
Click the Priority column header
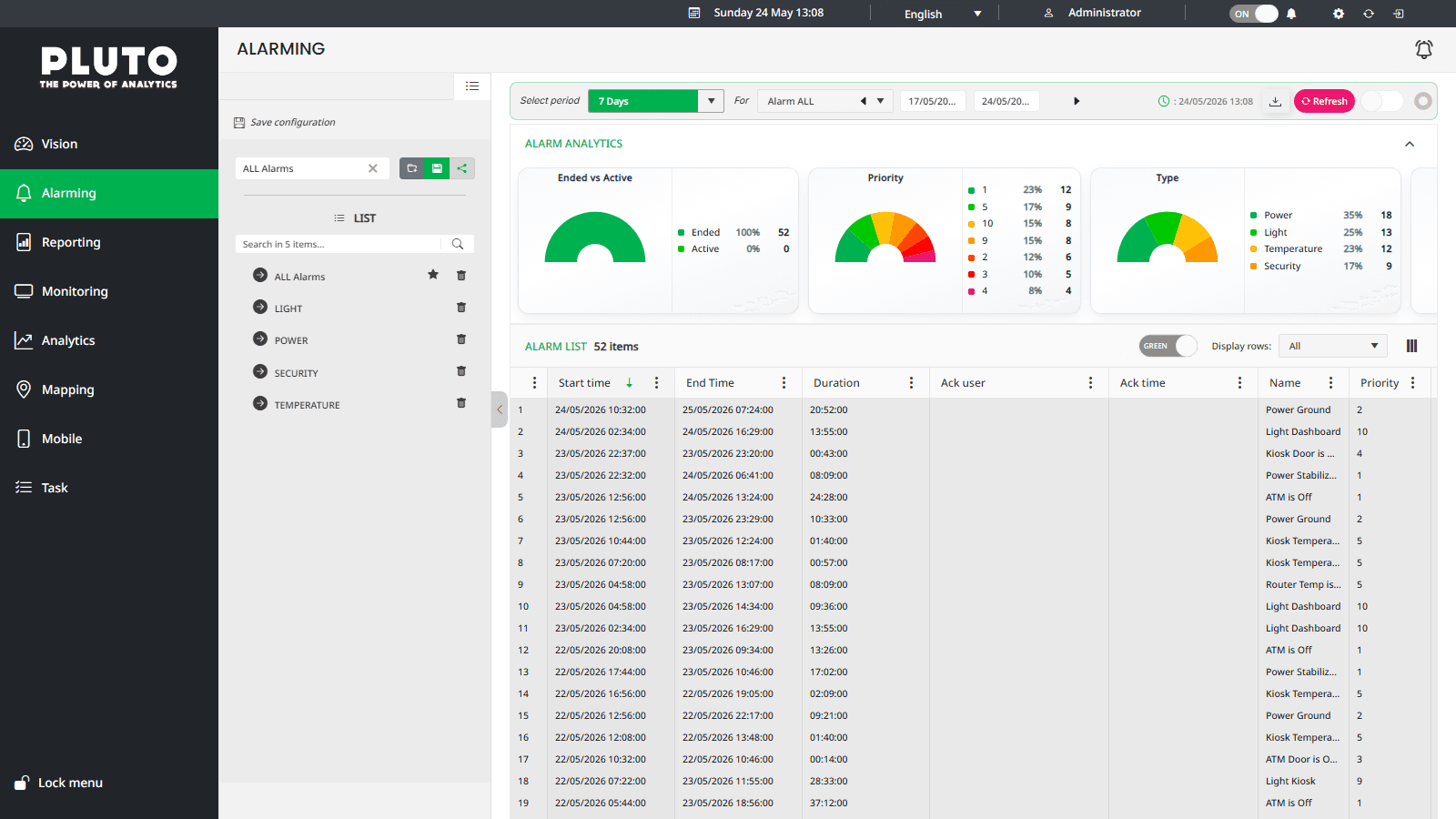pos(1380,383)
